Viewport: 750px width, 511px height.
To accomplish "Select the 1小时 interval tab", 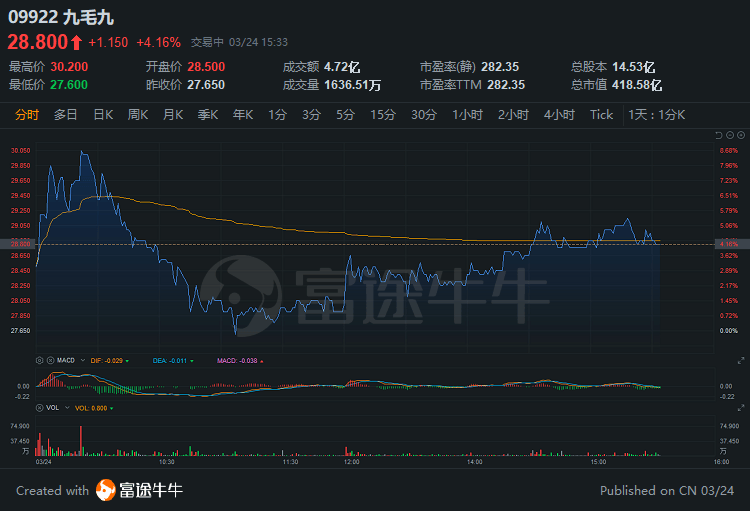I will point(467,115).
